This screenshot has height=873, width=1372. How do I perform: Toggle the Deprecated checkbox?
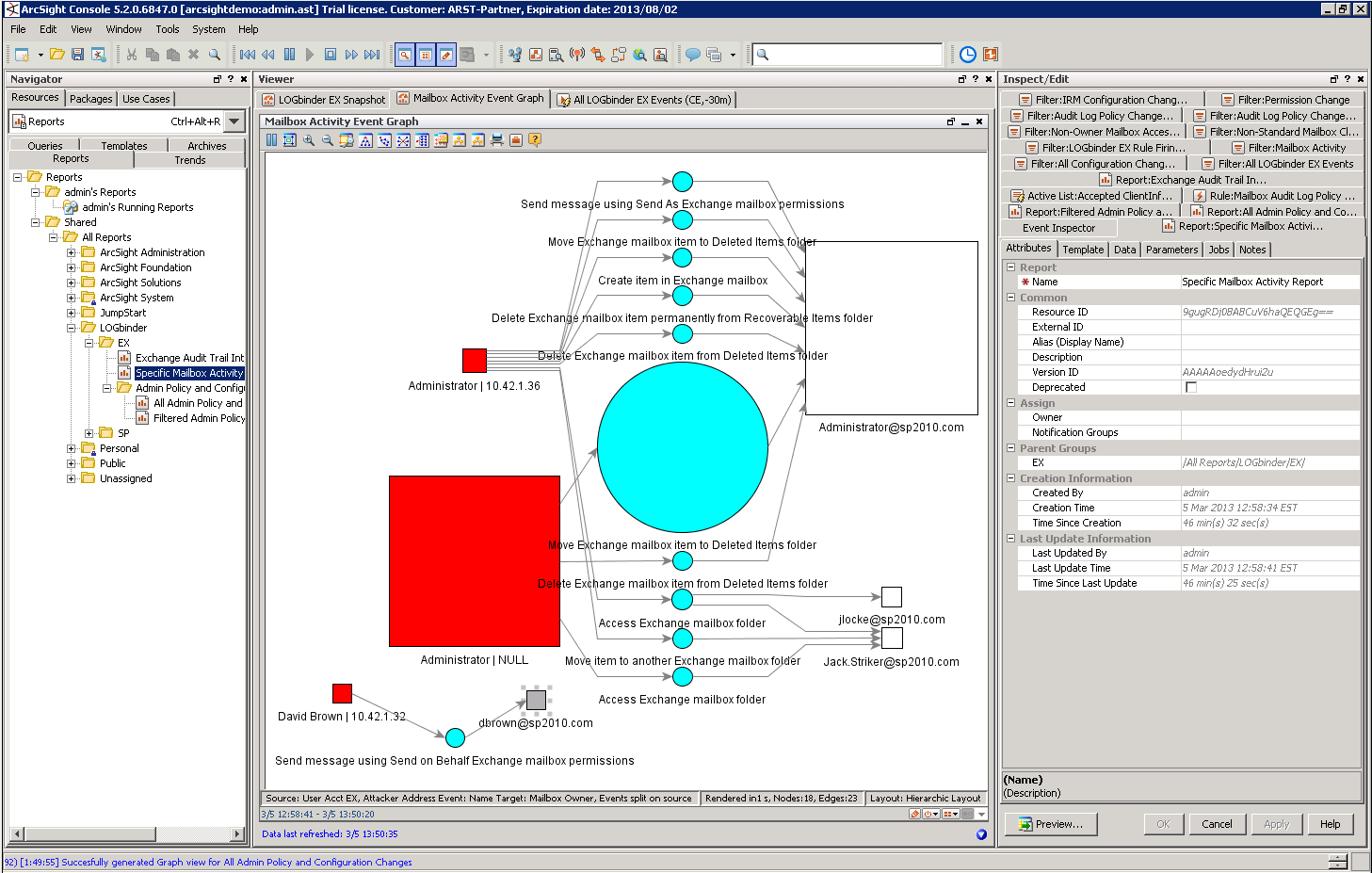pyautogui.click(x=1191, y=387)
